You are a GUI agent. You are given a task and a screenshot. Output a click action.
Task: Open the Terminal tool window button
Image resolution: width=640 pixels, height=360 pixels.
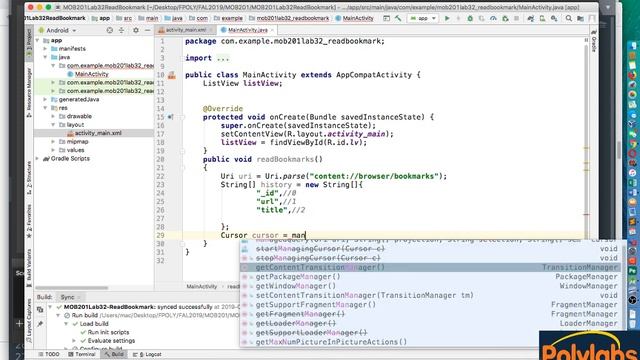tap(82, 354)
